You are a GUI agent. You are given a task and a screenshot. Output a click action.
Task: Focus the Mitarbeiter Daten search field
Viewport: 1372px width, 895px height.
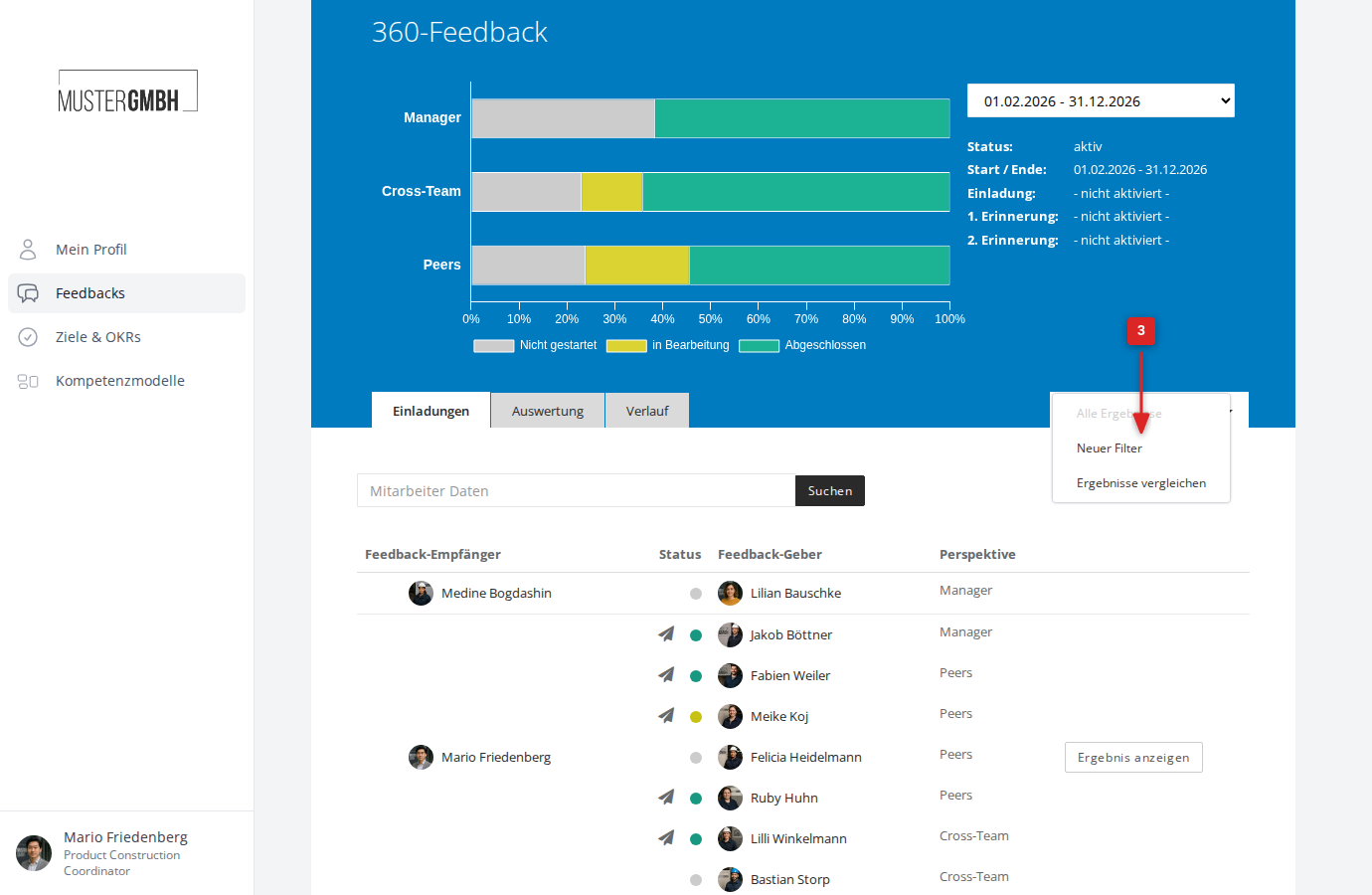tap(576, 491)
